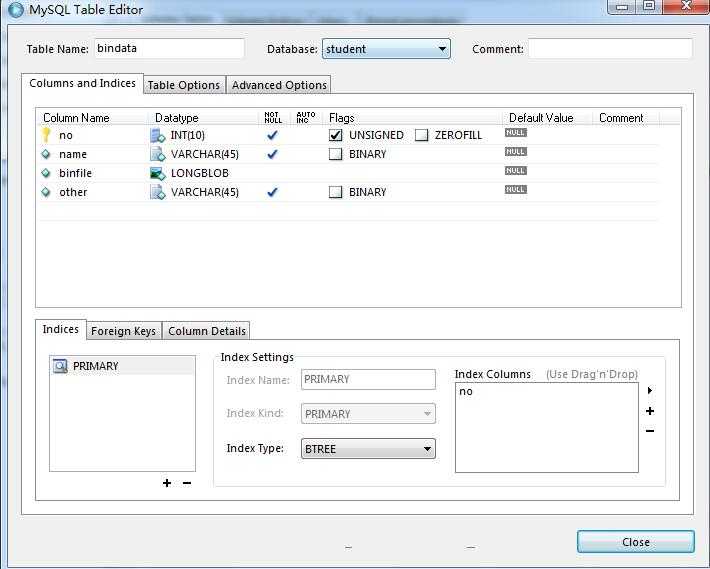710x569 pixels.
Task: Click the LONGBLOB datatype icon
Action: pos(158,173)
